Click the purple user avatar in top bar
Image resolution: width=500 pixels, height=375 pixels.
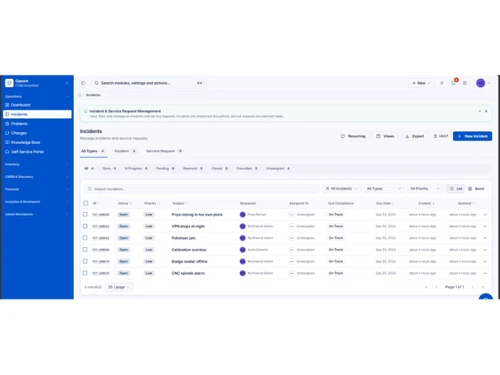click(480, 83)
